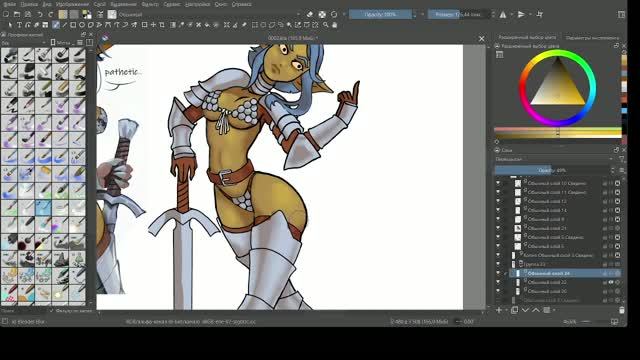640x360 pixels.
Task: Select the Ellipse shape tool
Action: (x=82, y=25)
